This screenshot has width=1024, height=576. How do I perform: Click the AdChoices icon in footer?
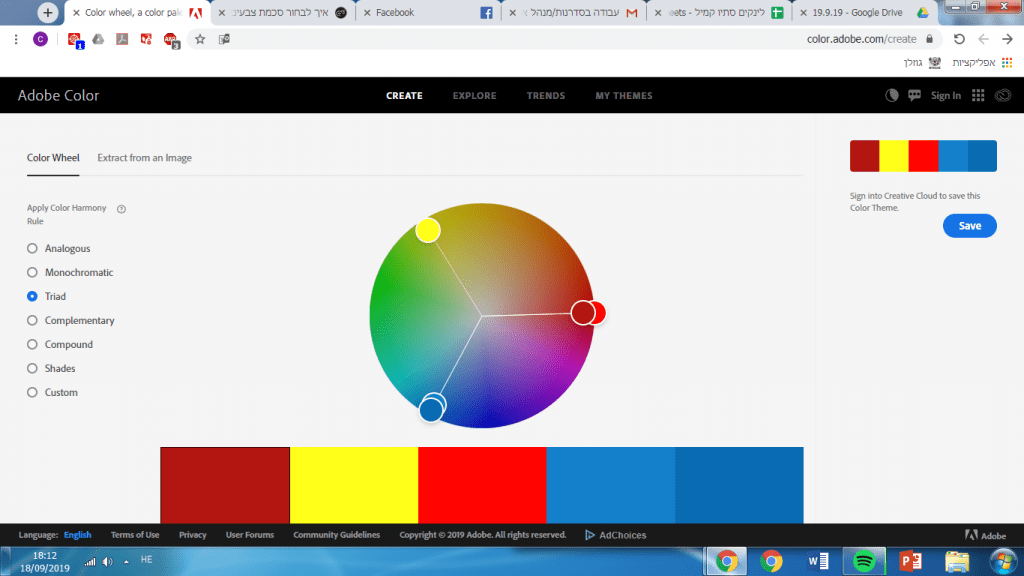coord(590,535)
